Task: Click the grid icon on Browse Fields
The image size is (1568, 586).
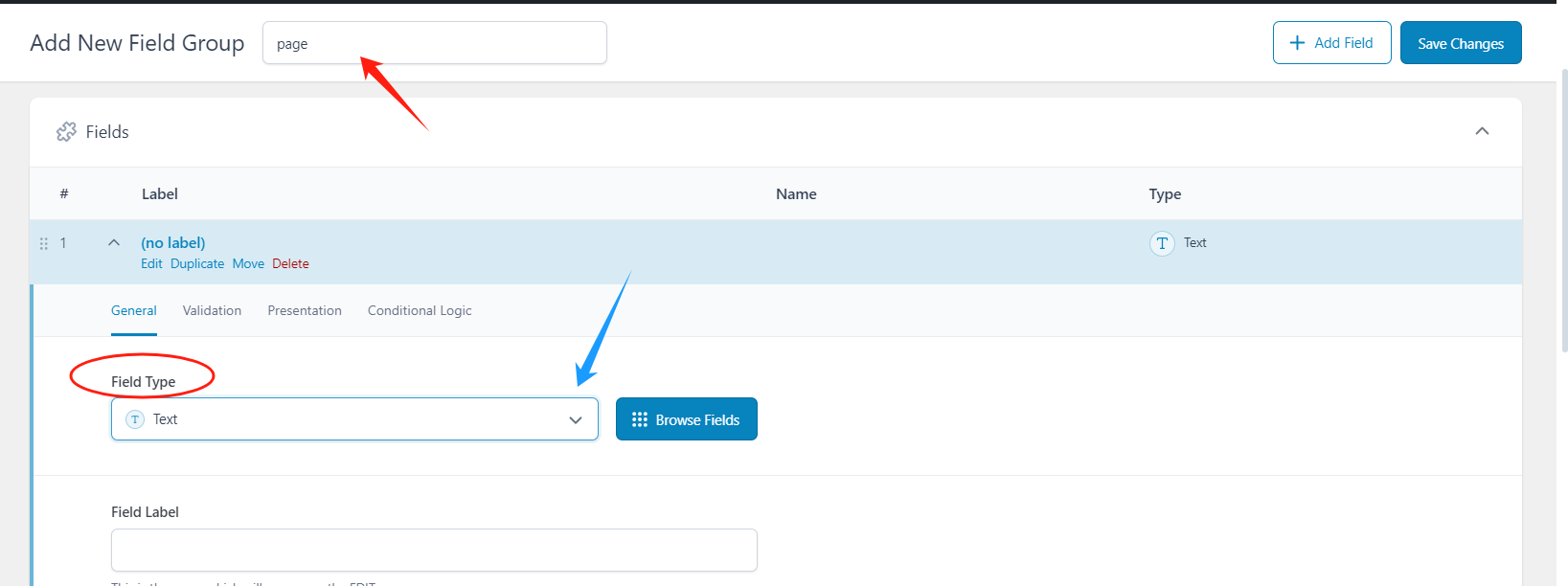Action: click(640, 419)
